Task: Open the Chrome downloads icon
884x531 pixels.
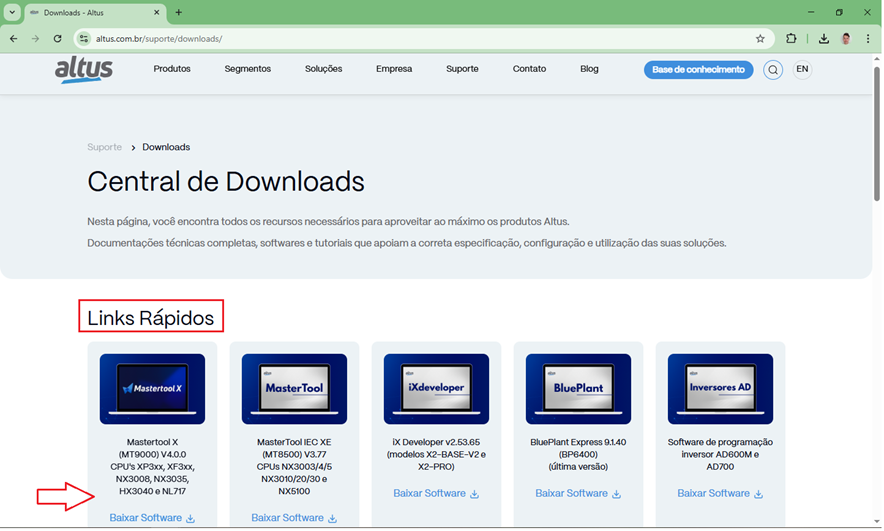Action: coord(823,39)
